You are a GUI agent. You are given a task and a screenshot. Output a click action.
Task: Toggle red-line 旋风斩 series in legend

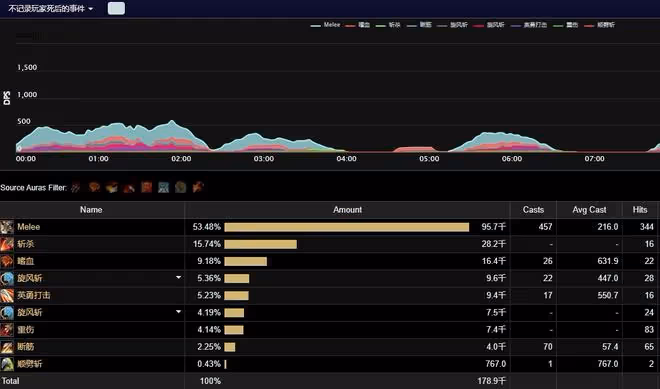point(489,25)
